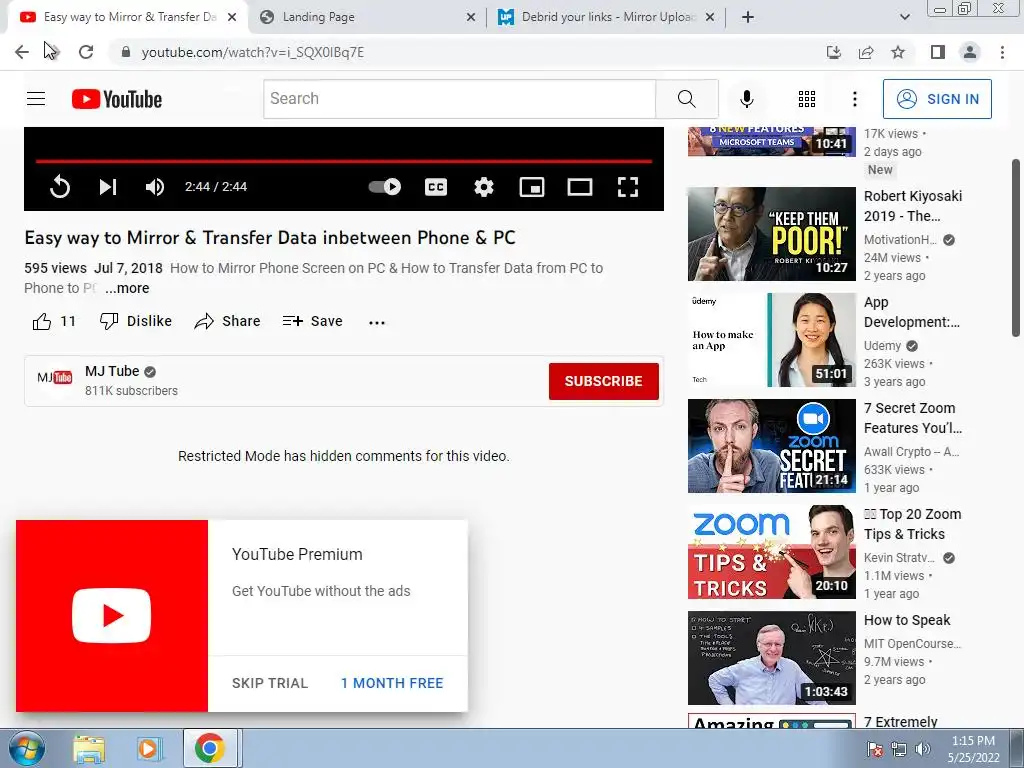Click the install app icon in address bar
This screenshot has width=1024, height=768.
pos(834,52)
